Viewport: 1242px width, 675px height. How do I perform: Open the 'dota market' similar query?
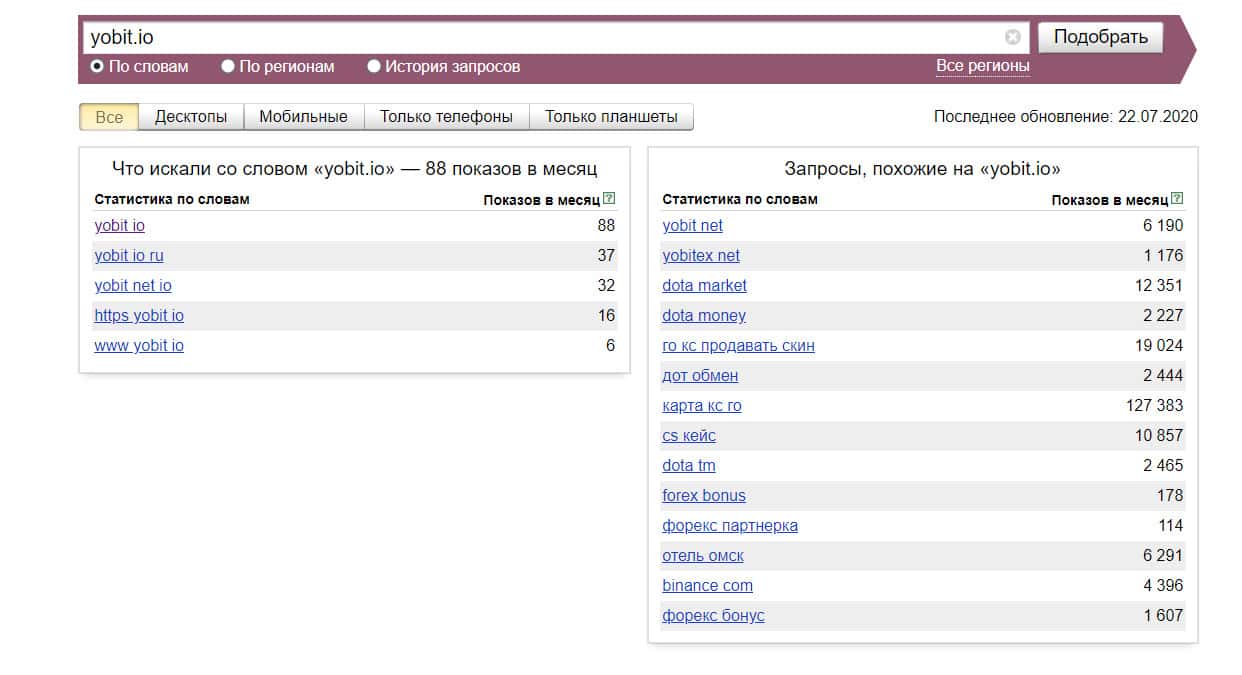705,286
